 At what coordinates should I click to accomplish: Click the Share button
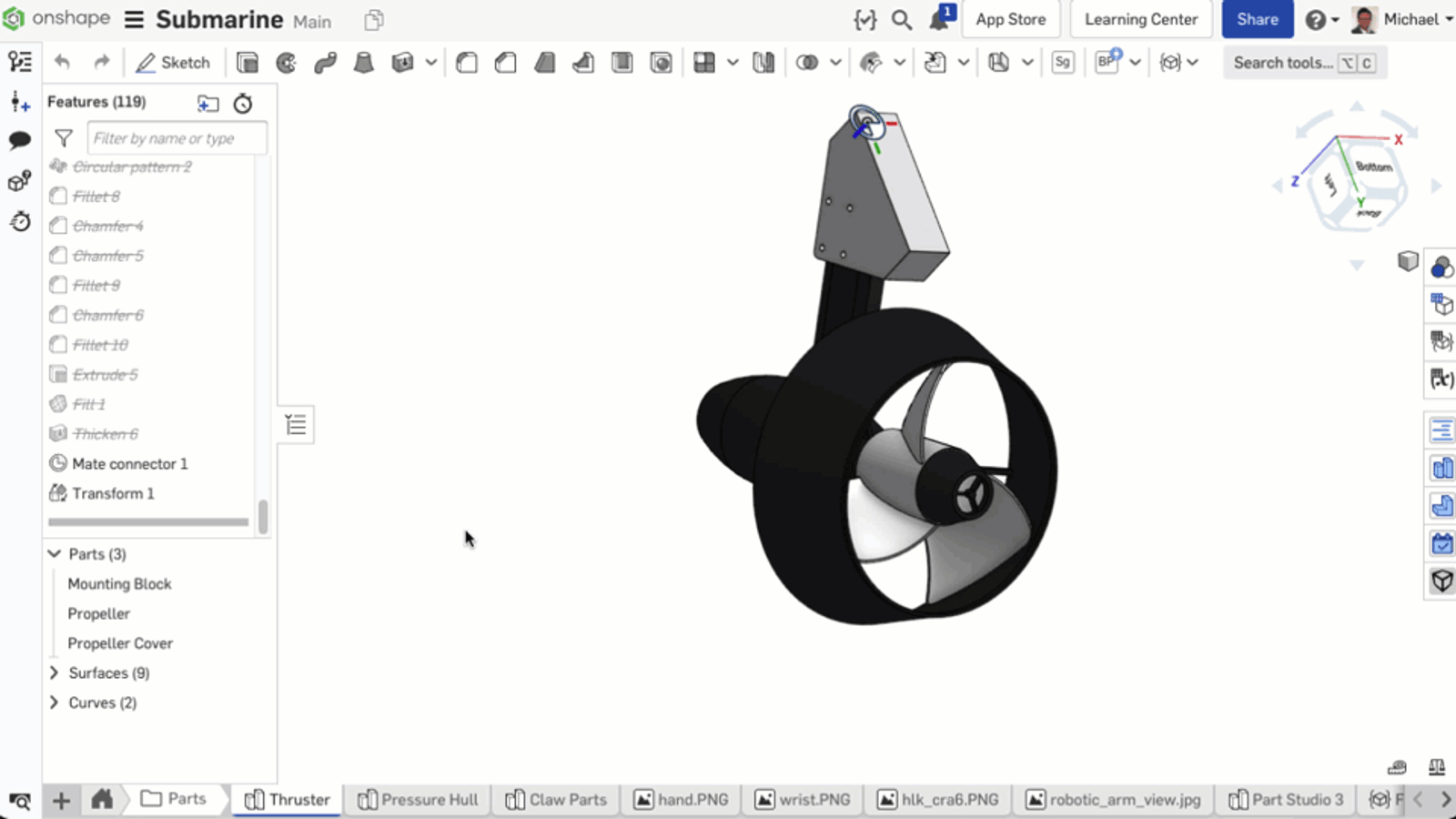tap(1257, 19)
